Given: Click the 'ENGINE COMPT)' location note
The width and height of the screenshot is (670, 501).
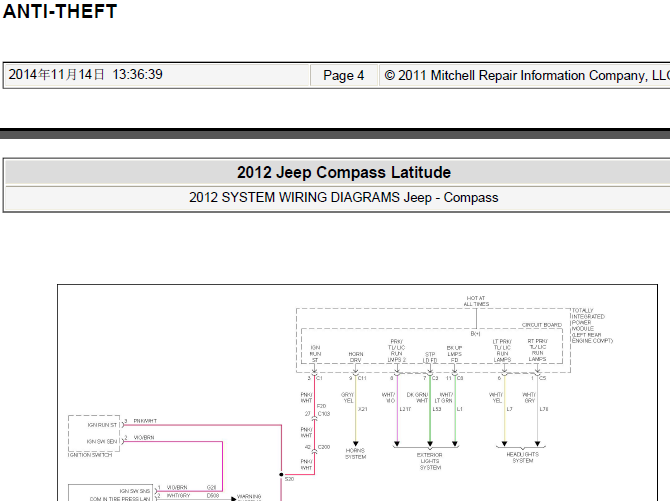Looking at the screenshot, I should (x=592, y=341).
